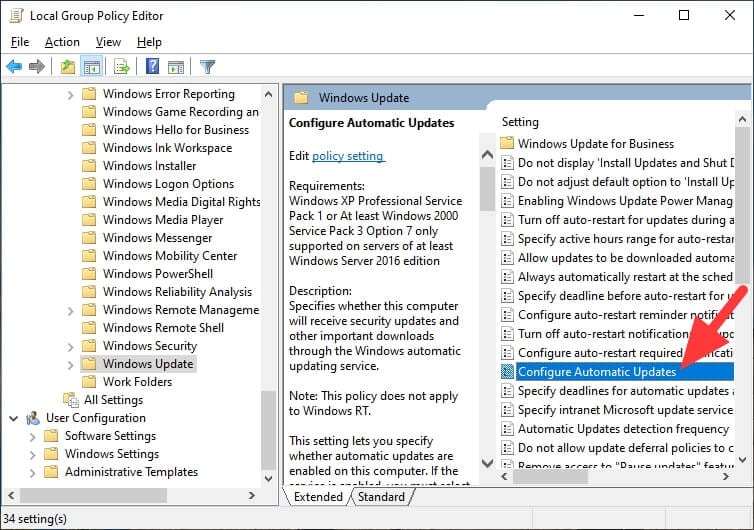
Task: Click the policy setting link
Action: point(348,156)
